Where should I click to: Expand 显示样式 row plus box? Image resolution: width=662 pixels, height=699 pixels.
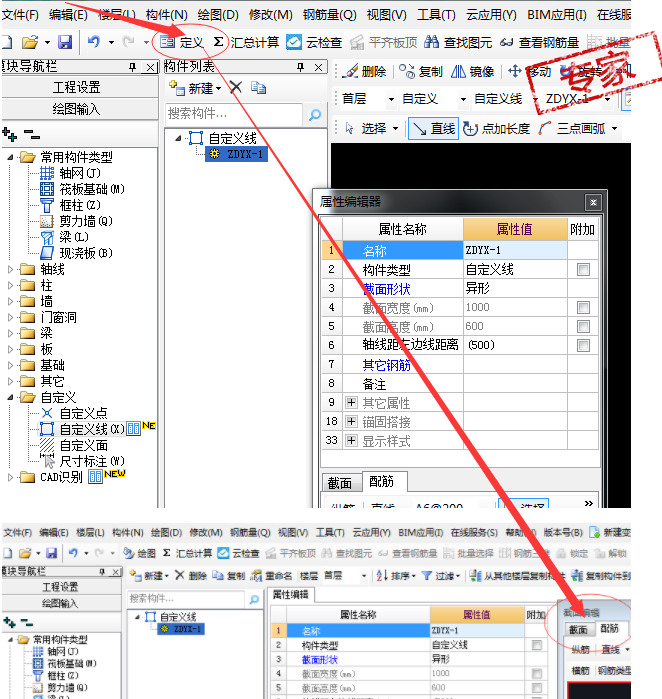(351, 441)
